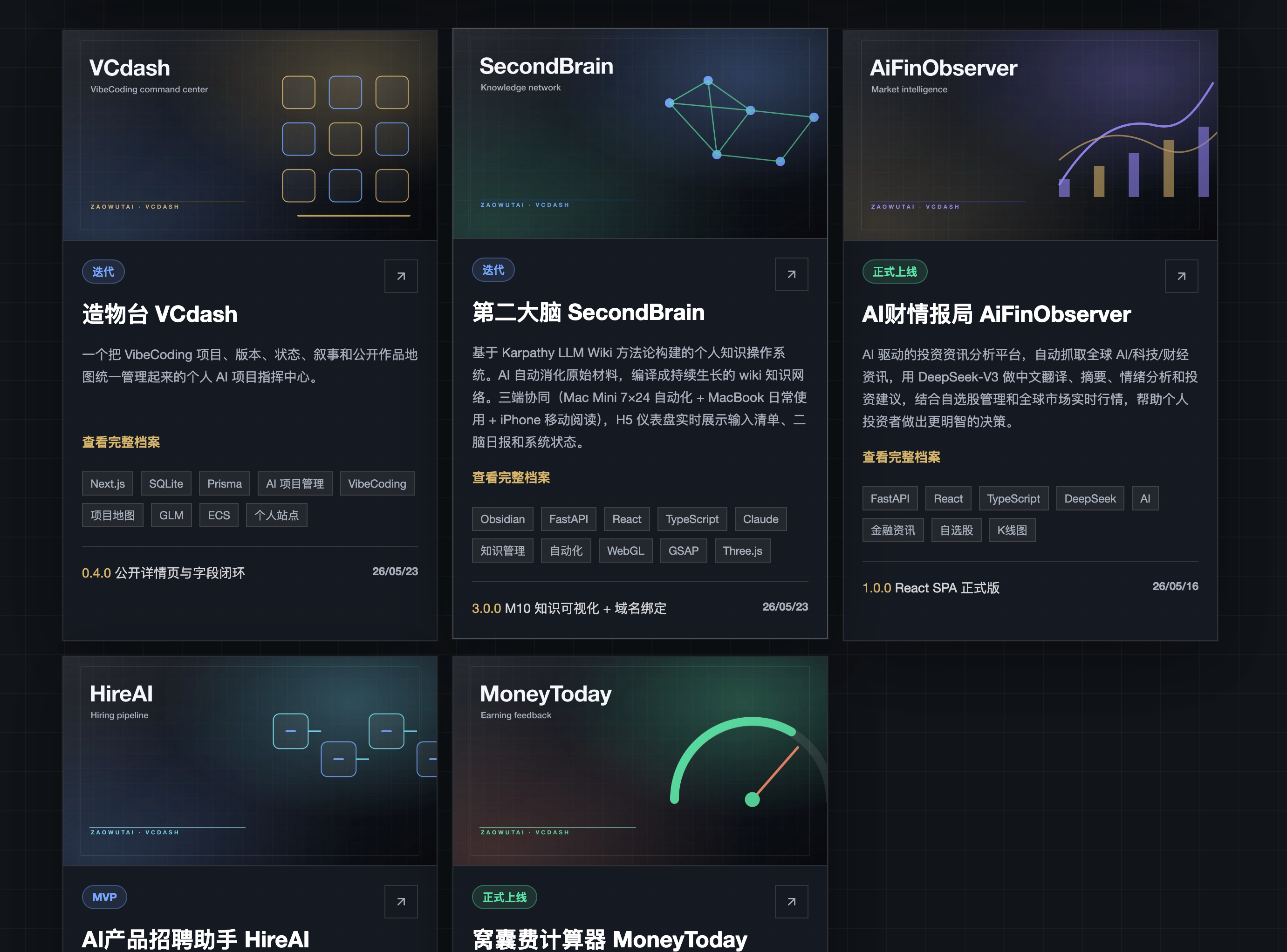Click the VCdash cover thumbnail
1287x952 pixels.
tap(250, 136)
